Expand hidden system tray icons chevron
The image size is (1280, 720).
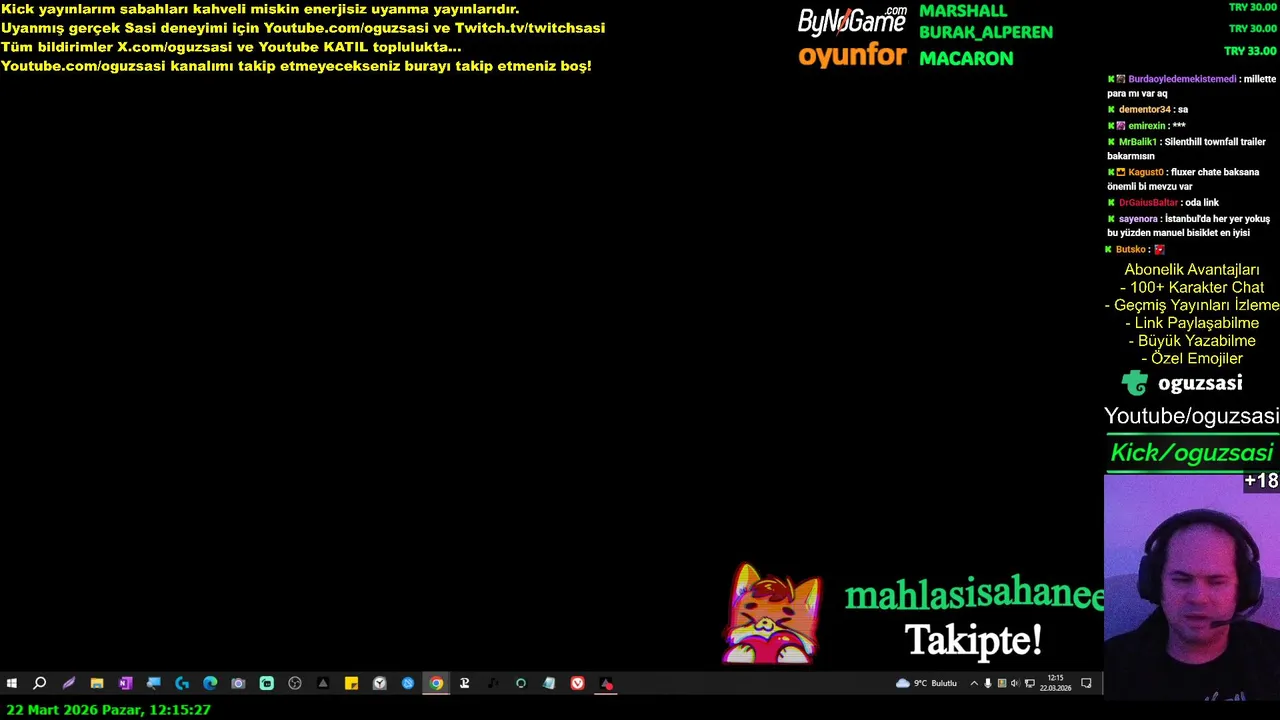[x=974, y=683]
